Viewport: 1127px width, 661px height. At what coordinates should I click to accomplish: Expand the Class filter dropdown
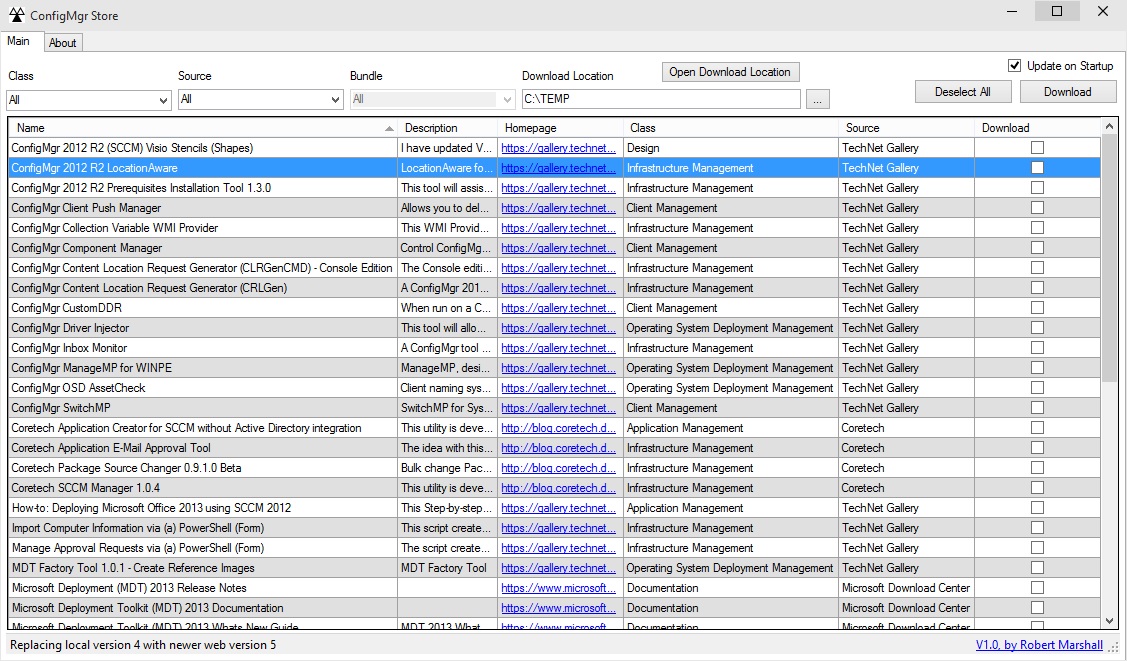[x=164, y=100]
